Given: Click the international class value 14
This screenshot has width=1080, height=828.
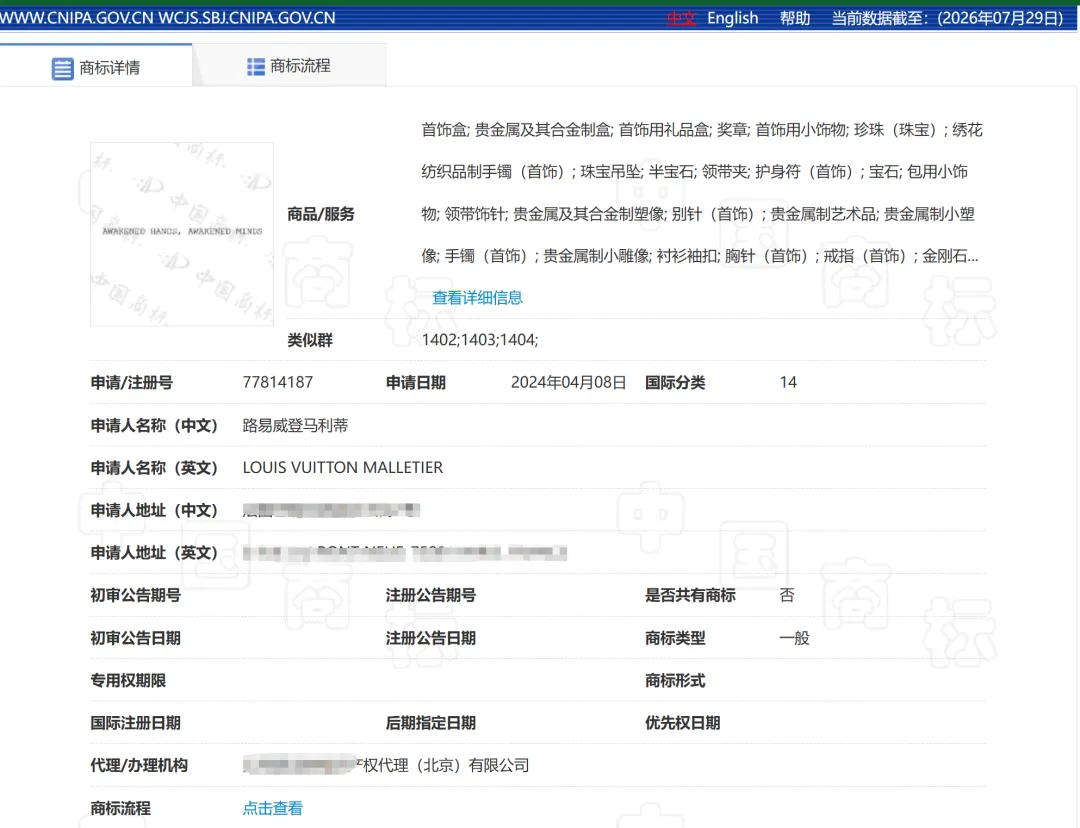Looking at the screenshot, I should point(788,382).
